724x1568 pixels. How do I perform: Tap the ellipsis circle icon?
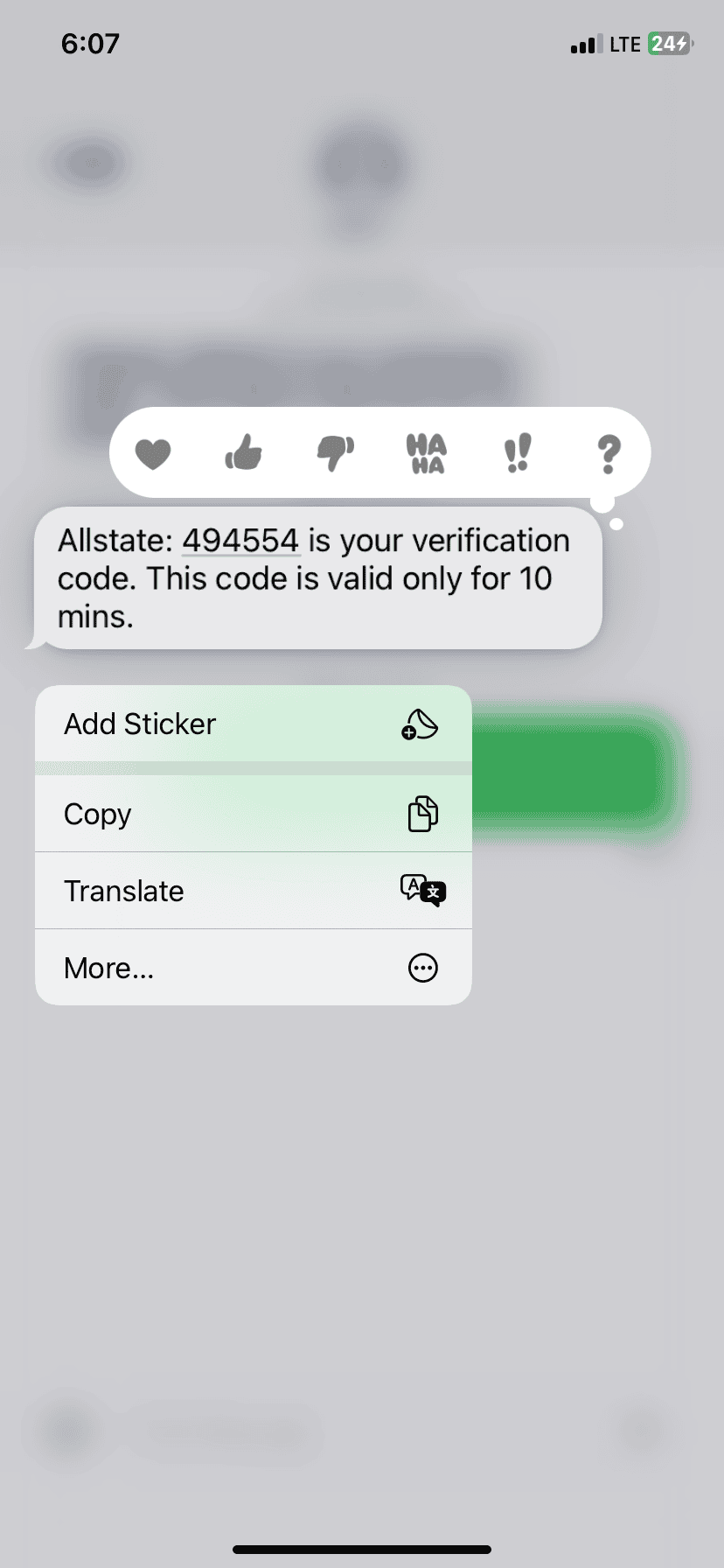click(x=423, y=968)
